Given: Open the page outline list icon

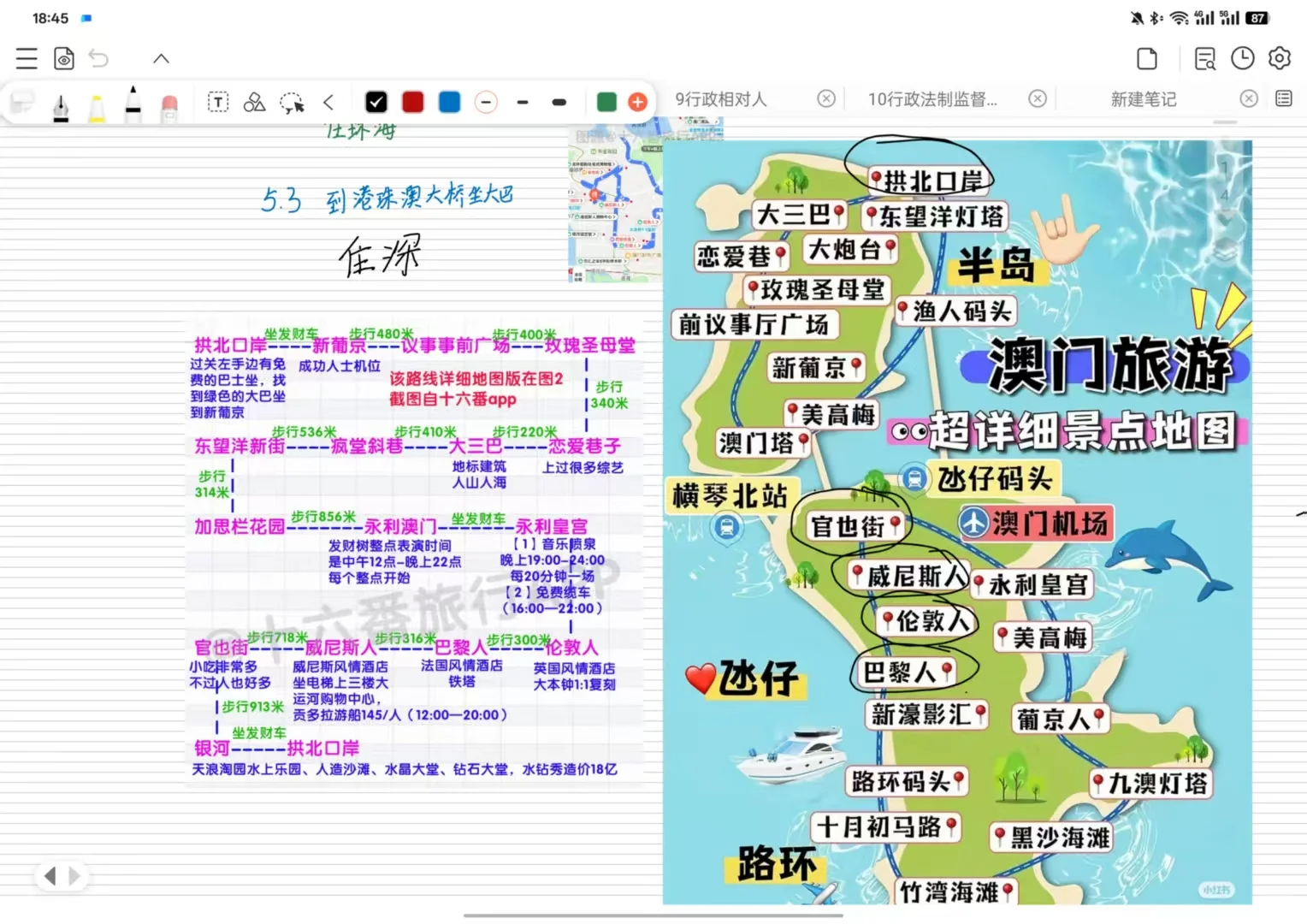Looking at the screenshot, I should (1282, 98).
